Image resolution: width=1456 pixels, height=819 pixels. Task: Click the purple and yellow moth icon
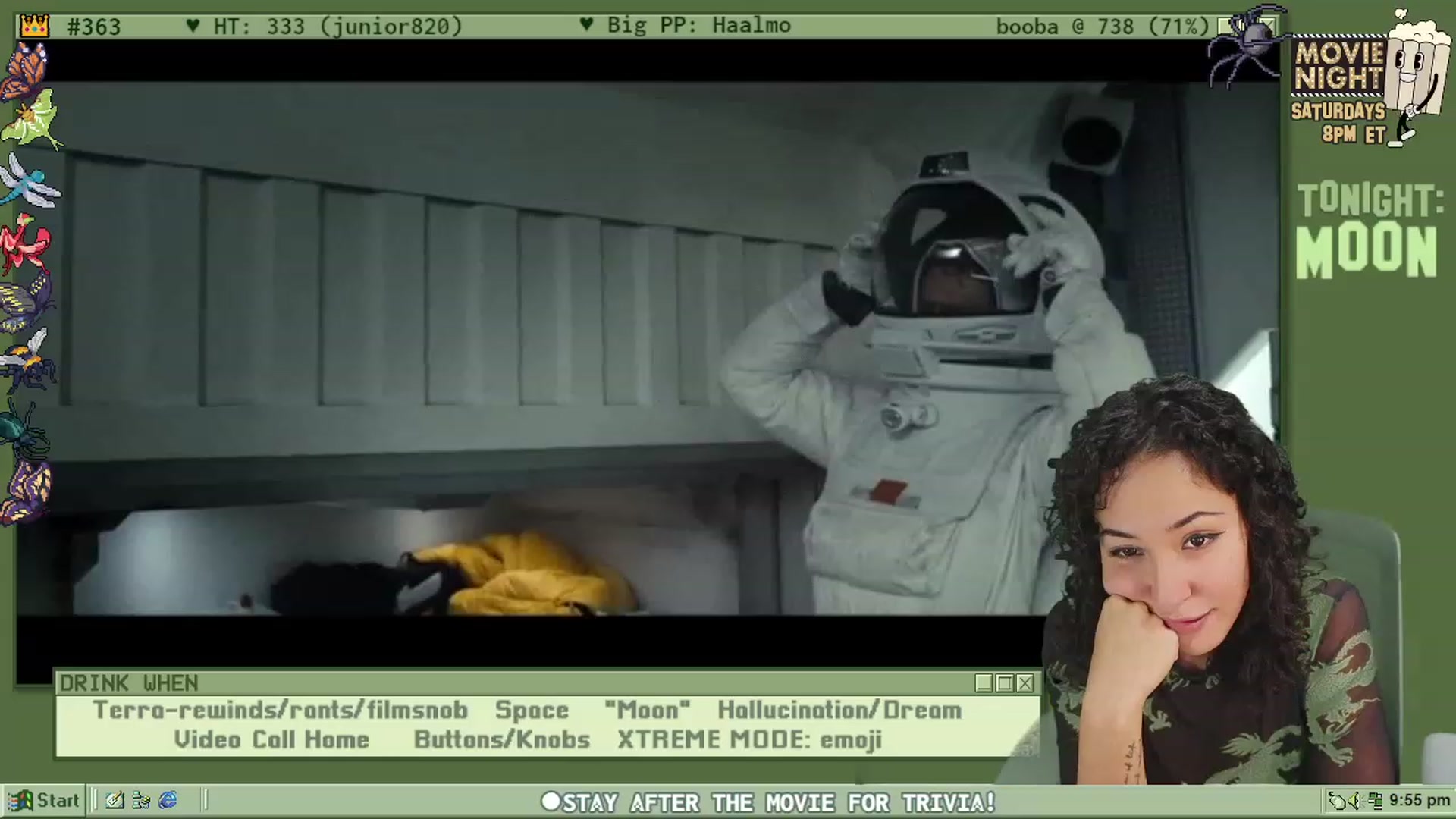[x=27, y=491]
